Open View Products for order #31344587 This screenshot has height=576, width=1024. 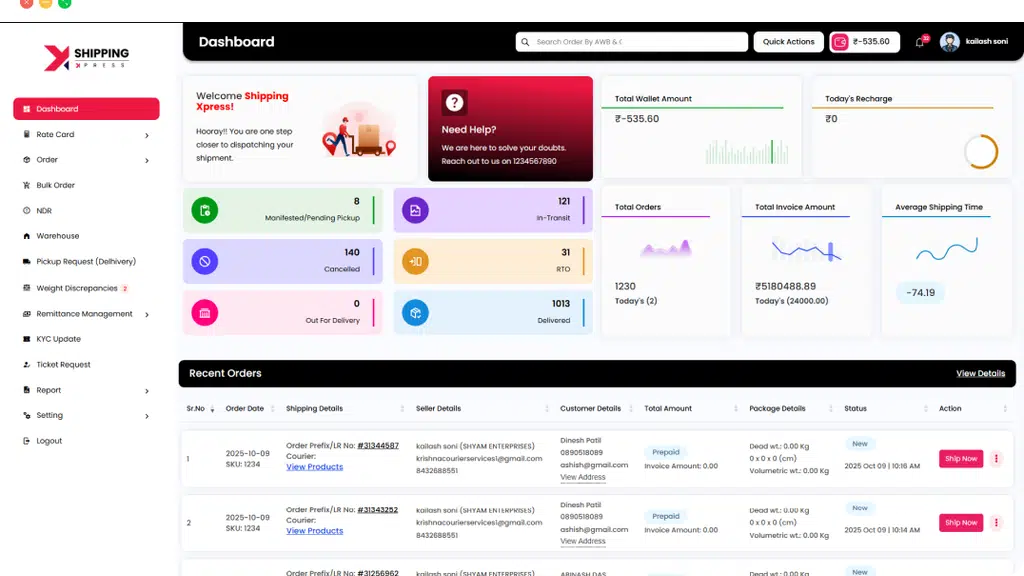pos(314,467)
